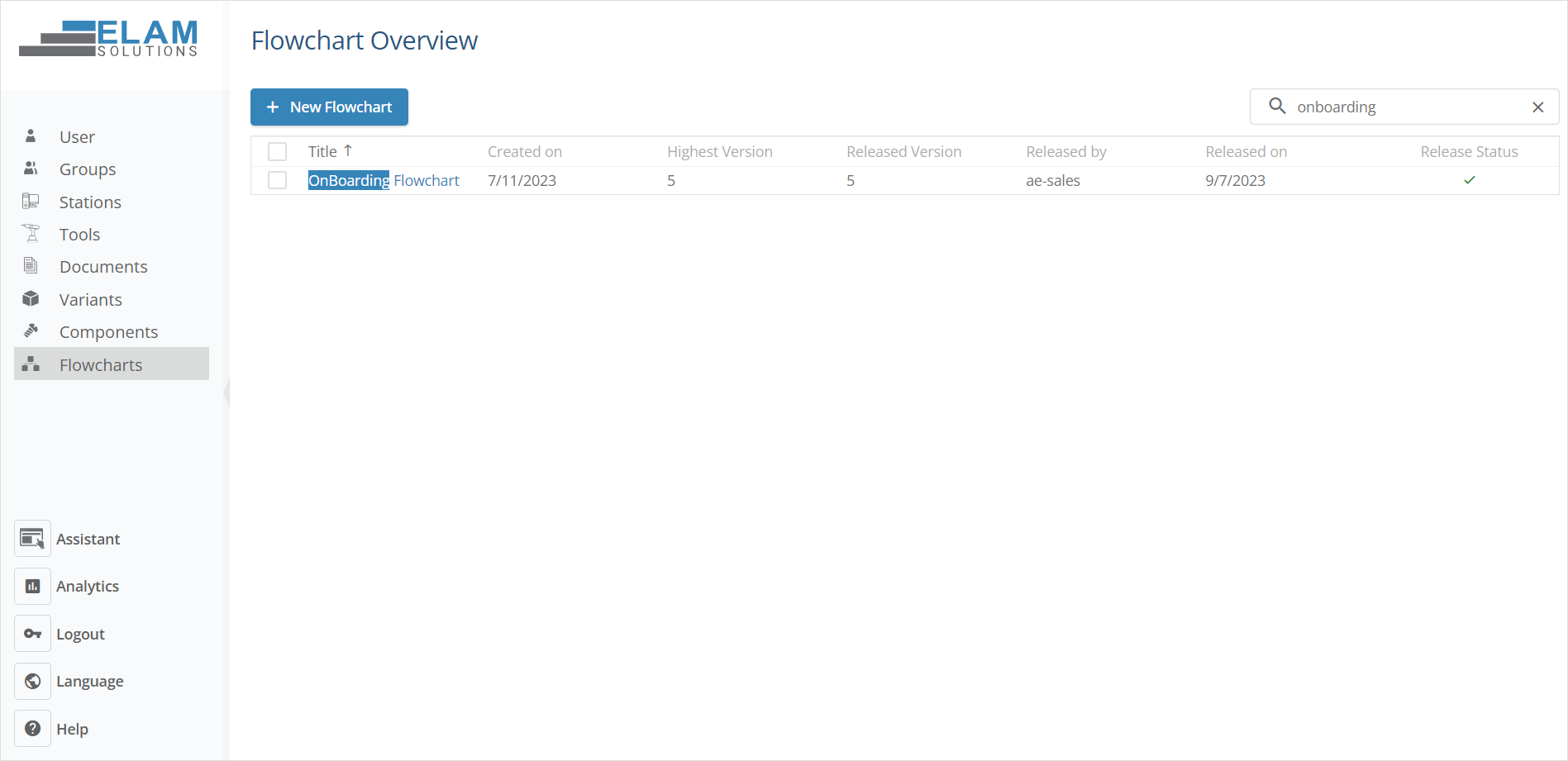Select the Components screw icon
Viewport: 1568px width, 761px height.
click(x=31, y=331)
